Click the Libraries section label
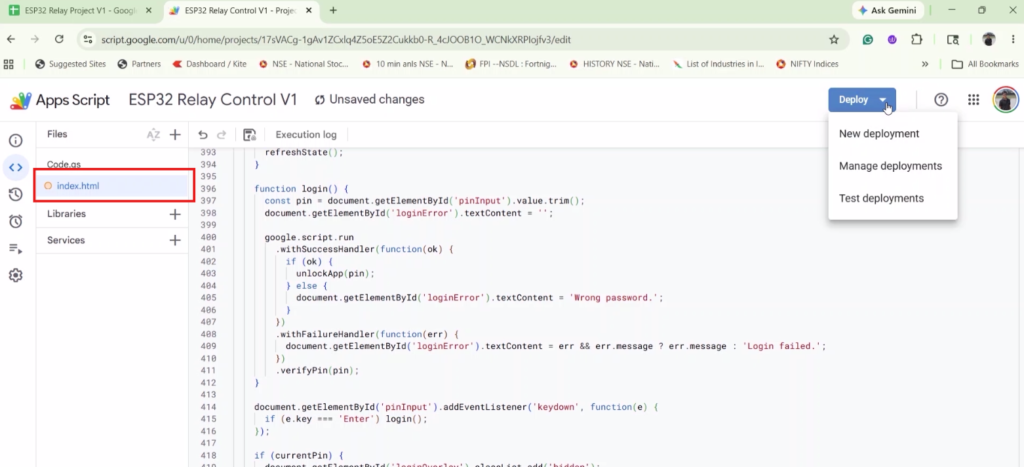Screen dimensions: 1024x467 [x=66, y=214]
